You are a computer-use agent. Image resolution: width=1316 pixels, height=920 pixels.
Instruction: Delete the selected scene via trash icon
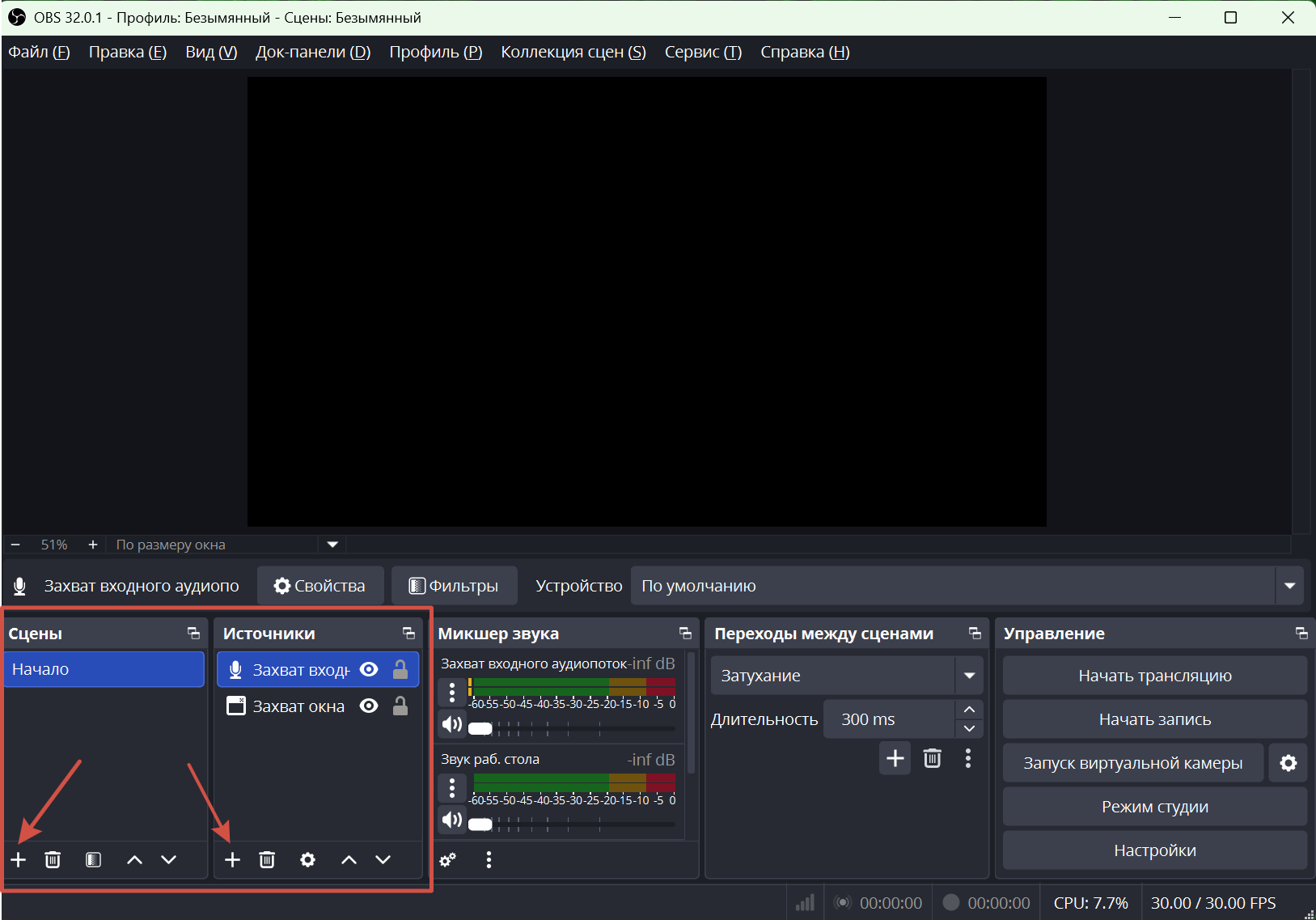coord(53,859)
